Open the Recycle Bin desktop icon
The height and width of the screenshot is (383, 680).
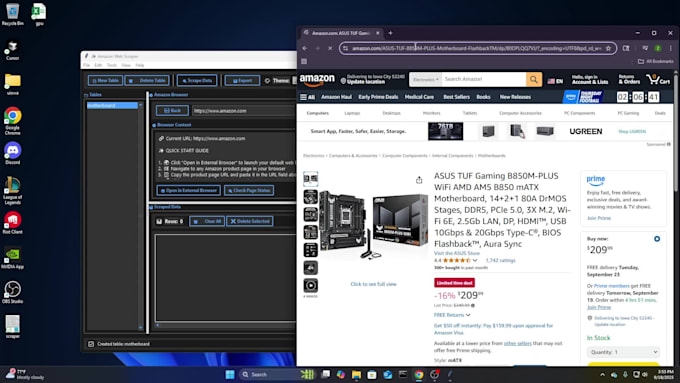pos(13,13)
